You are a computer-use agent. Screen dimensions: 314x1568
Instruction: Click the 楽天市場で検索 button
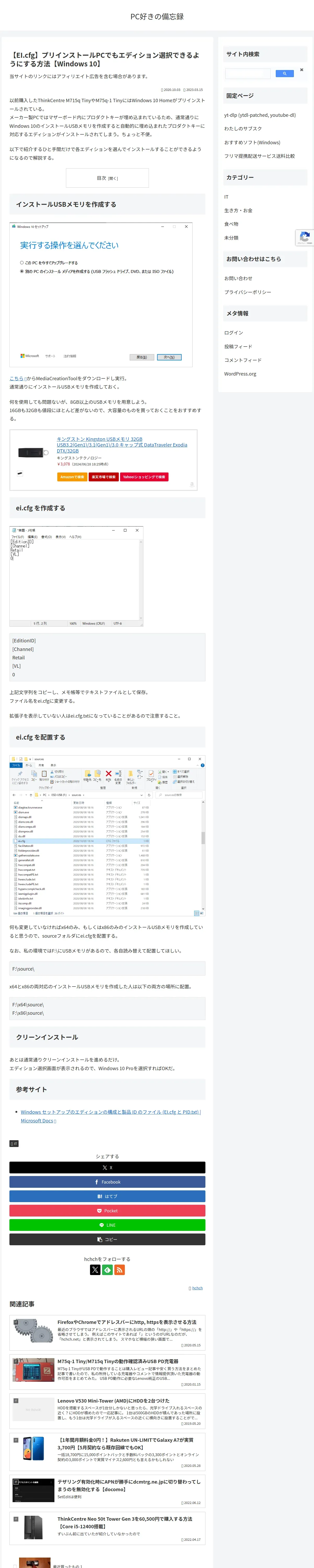[104, 477]
